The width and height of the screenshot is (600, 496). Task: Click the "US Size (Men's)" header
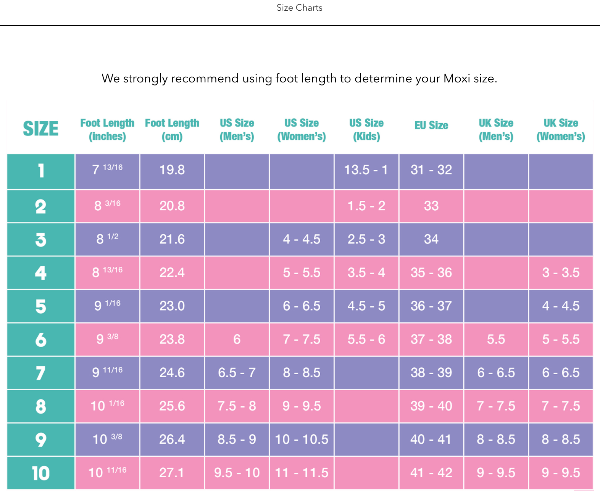237,129
